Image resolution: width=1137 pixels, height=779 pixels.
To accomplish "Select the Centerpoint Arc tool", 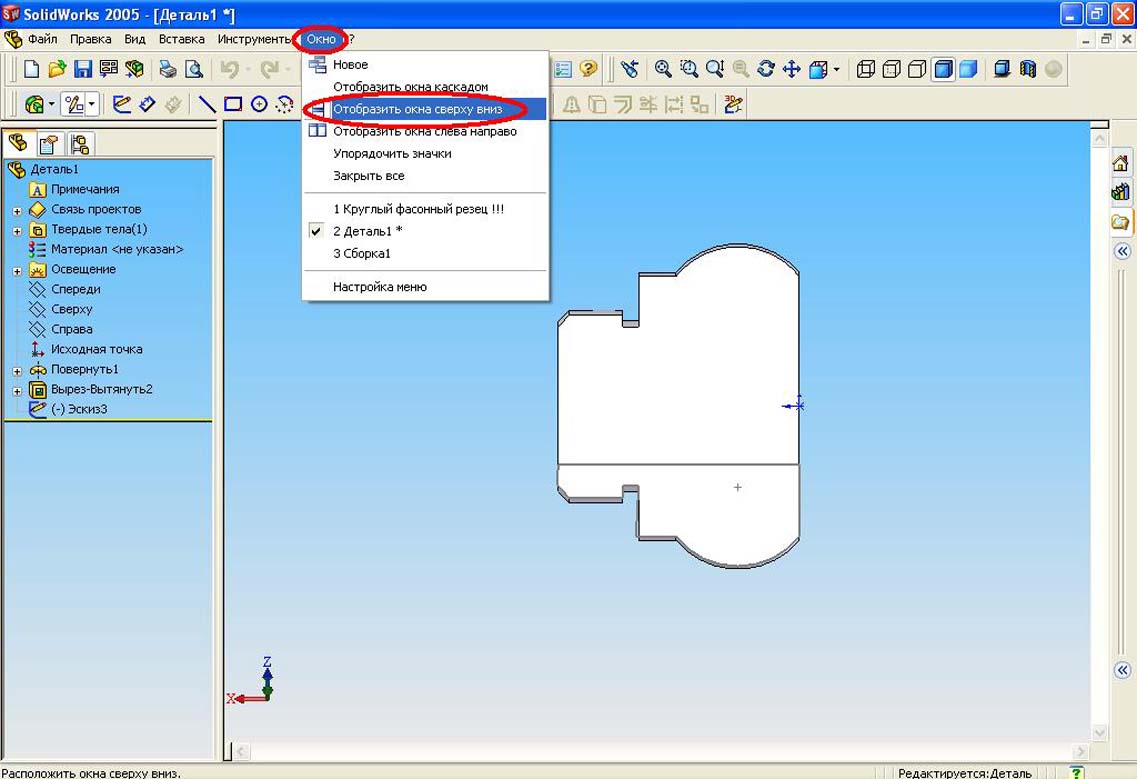I will 284,104.
